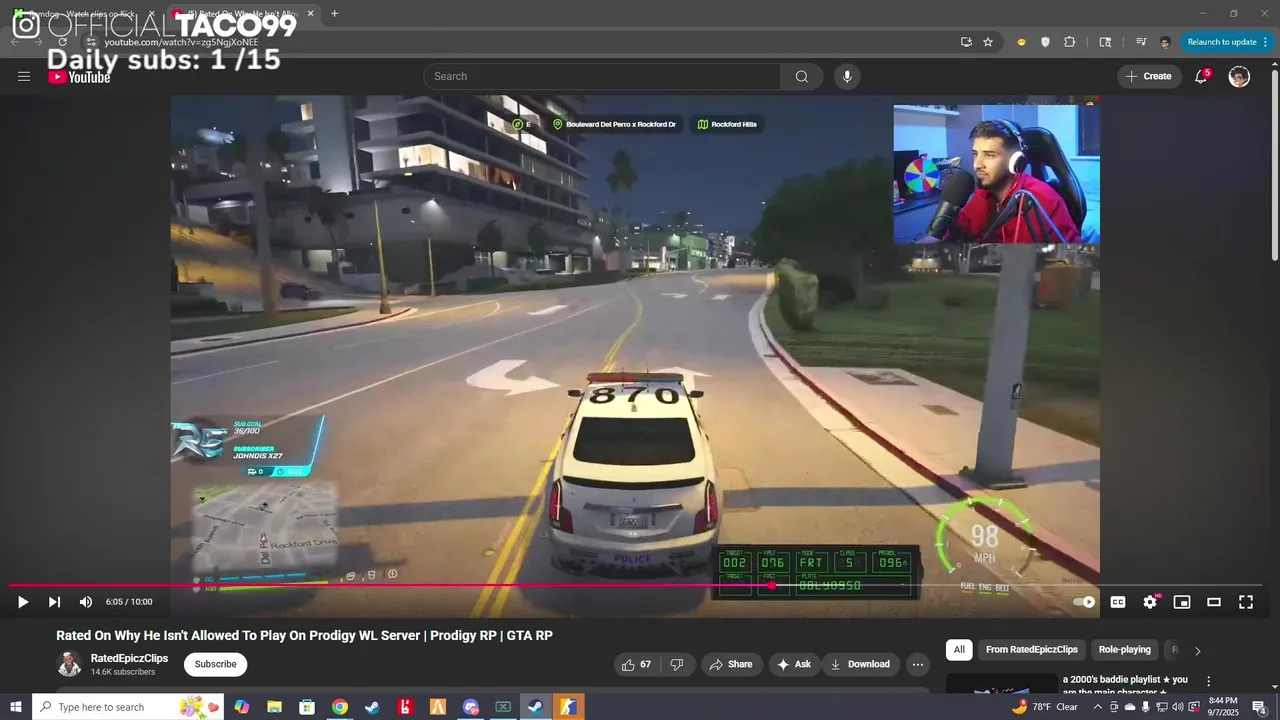
Task: Subscribe to RatedEpiczClips
Action: (215, 664)
